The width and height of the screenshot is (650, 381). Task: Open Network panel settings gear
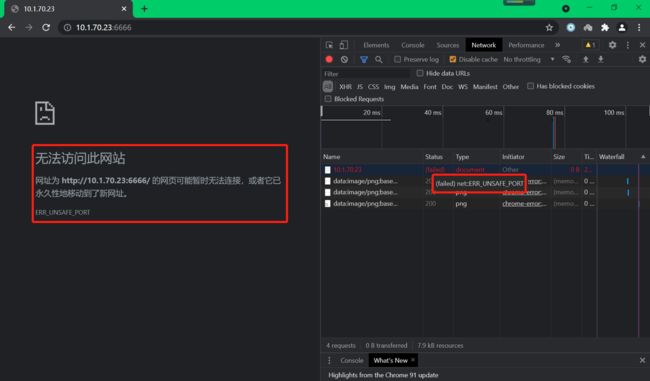pos(642,59)
